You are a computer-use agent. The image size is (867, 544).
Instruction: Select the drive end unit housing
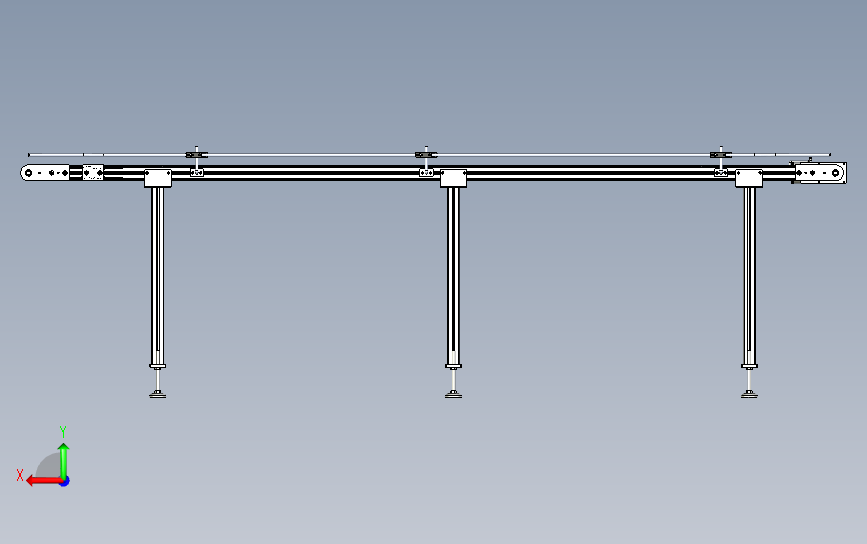click(x=821, y=173)
